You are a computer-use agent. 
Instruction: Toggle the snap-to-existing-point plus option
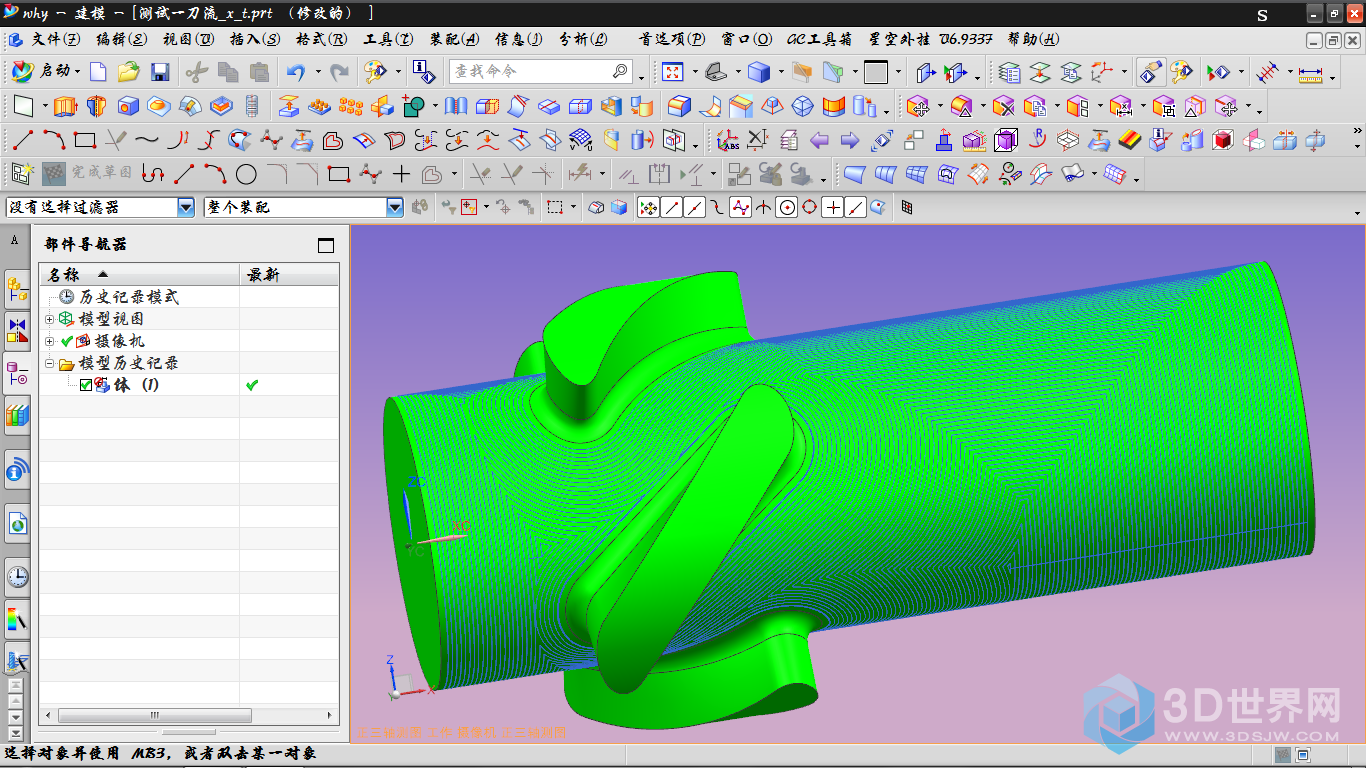coord(833,207)
